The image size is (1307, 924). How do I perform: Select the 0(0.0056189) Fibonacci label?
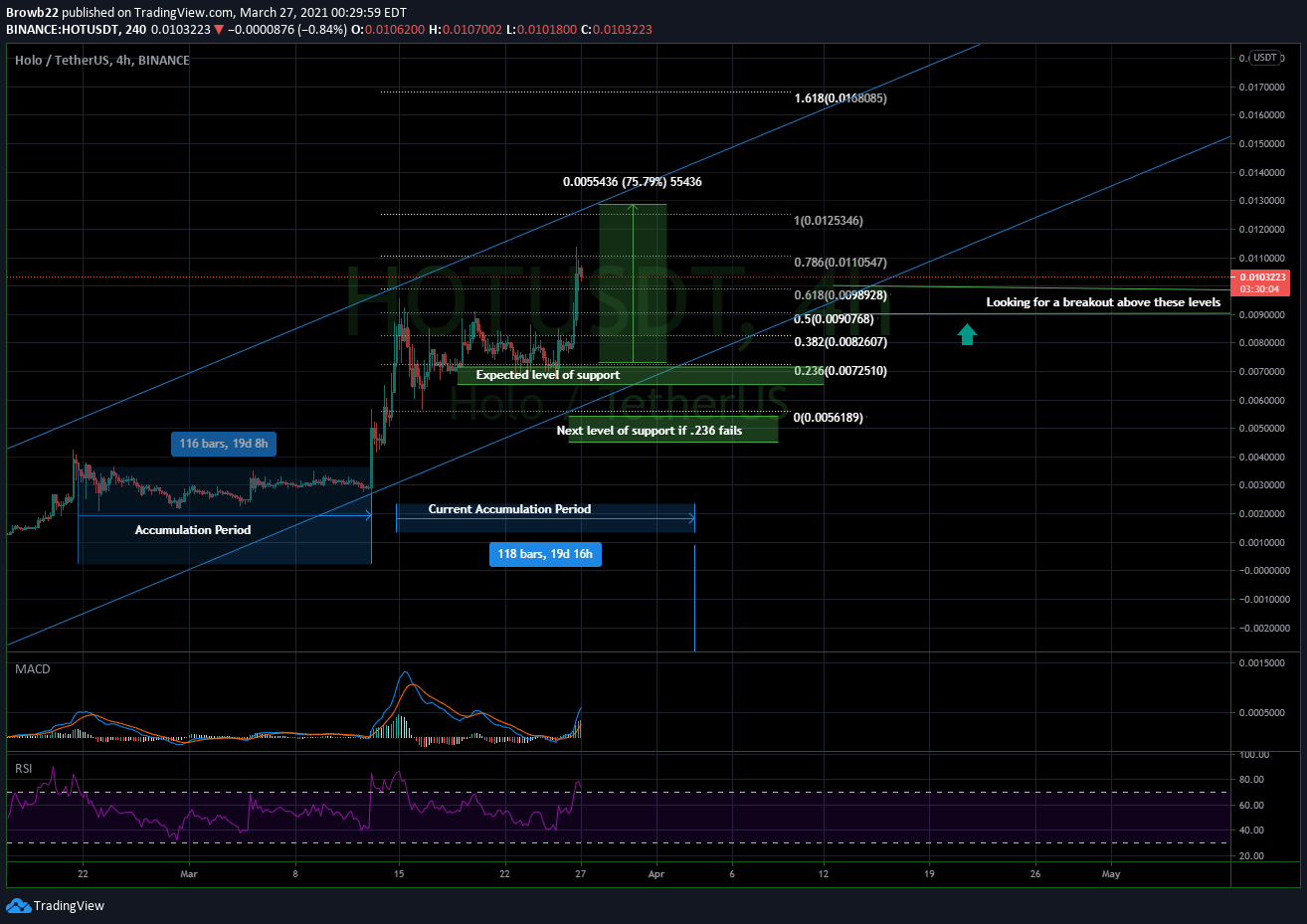pyautogui.click(x=829, y=418)
